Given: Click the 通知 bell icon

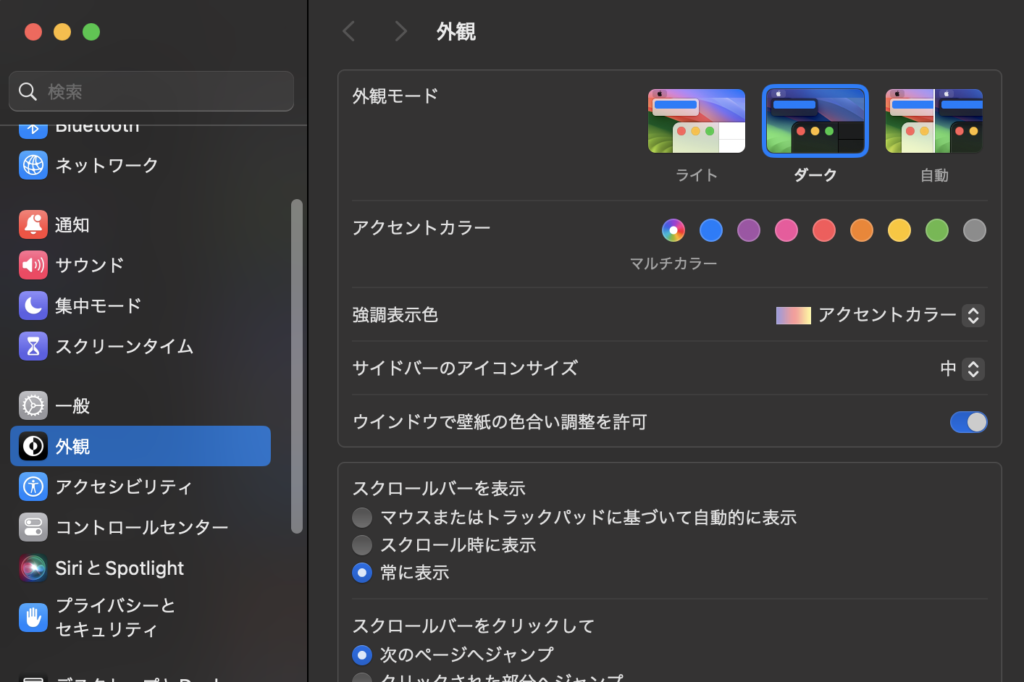Looking at the screenshot, I should [x=33, y=225].
